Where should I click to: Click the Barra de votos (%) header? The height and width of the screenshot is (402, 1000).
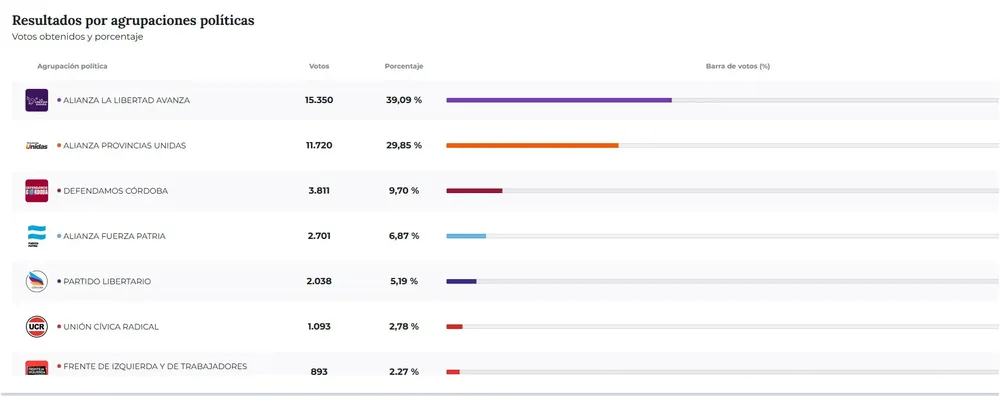737,66
